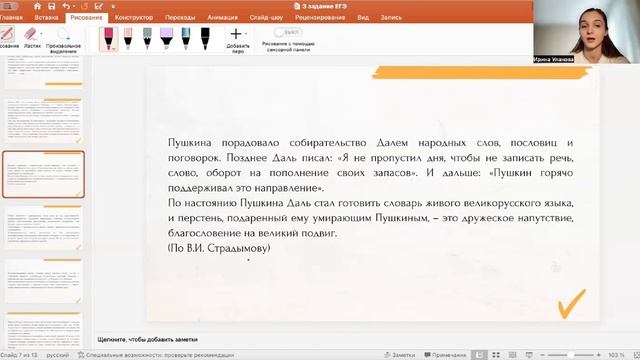This screenshot has width=640, height=360.
Task: Save the presentation with the floppy icon
Action: (51, 6)
